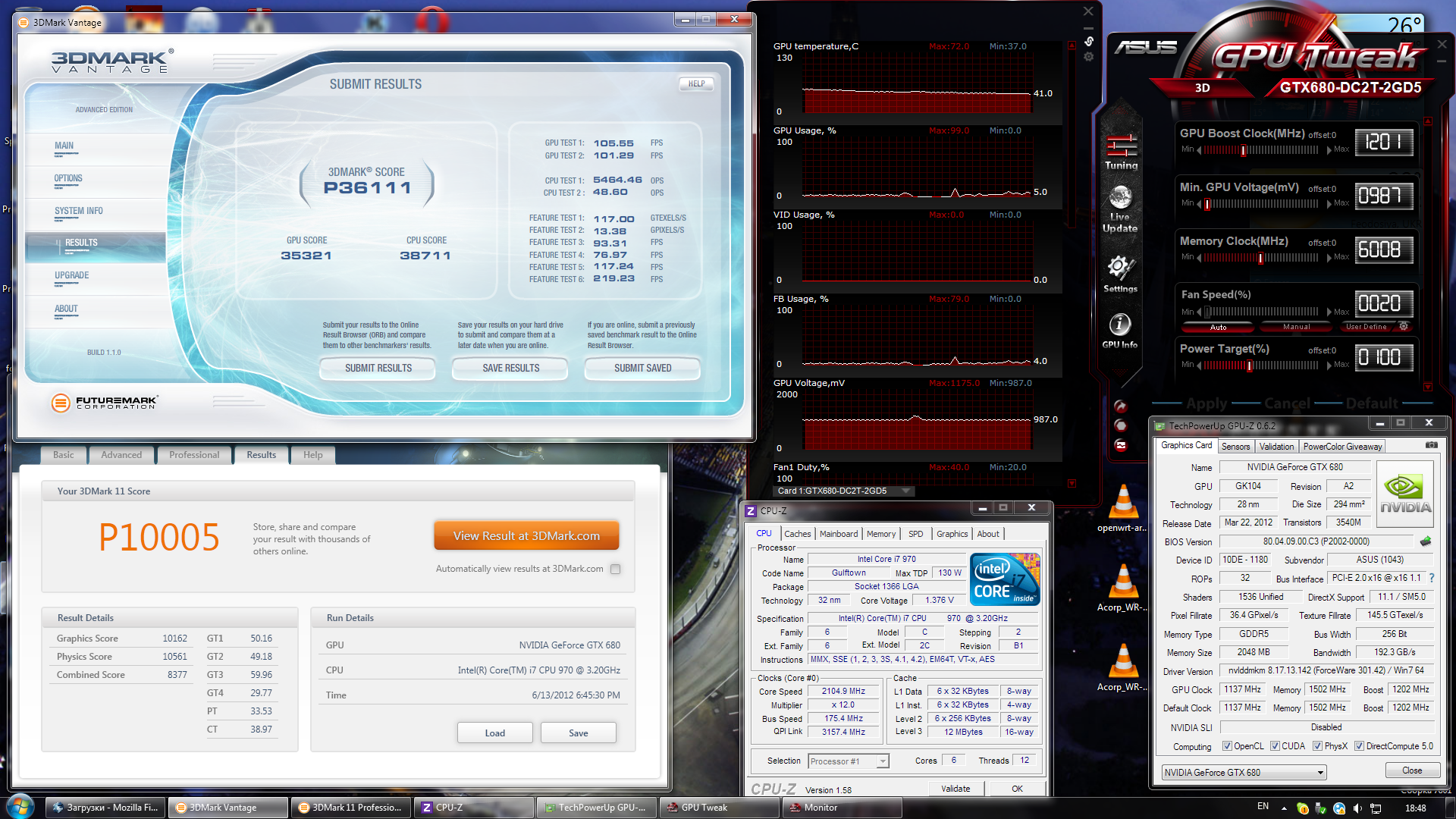This screenshot has height=819, width=1456.
Task: Open the Mainboard tab in CPU-Z
Action: [x=838, y=534]
